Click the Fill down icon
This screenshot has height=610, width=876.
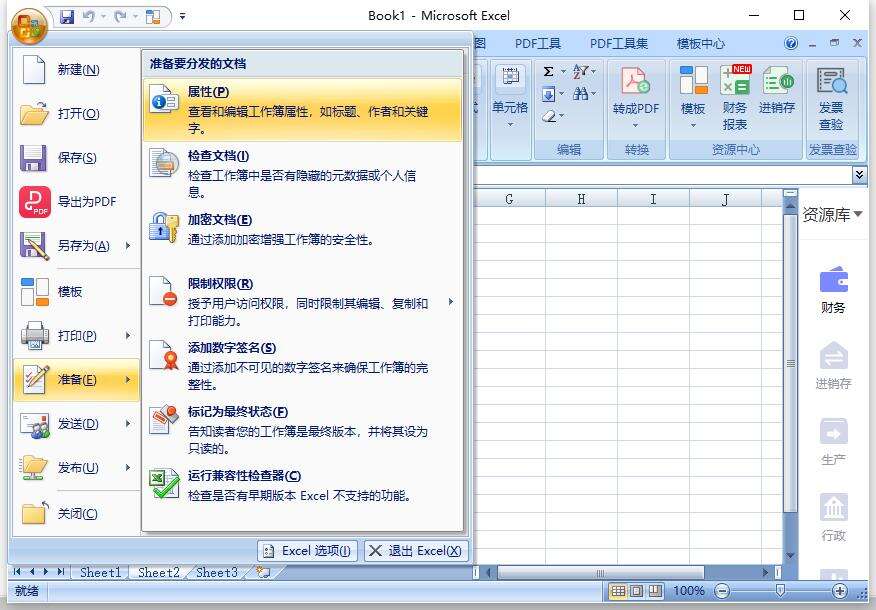tap(549, 94)
